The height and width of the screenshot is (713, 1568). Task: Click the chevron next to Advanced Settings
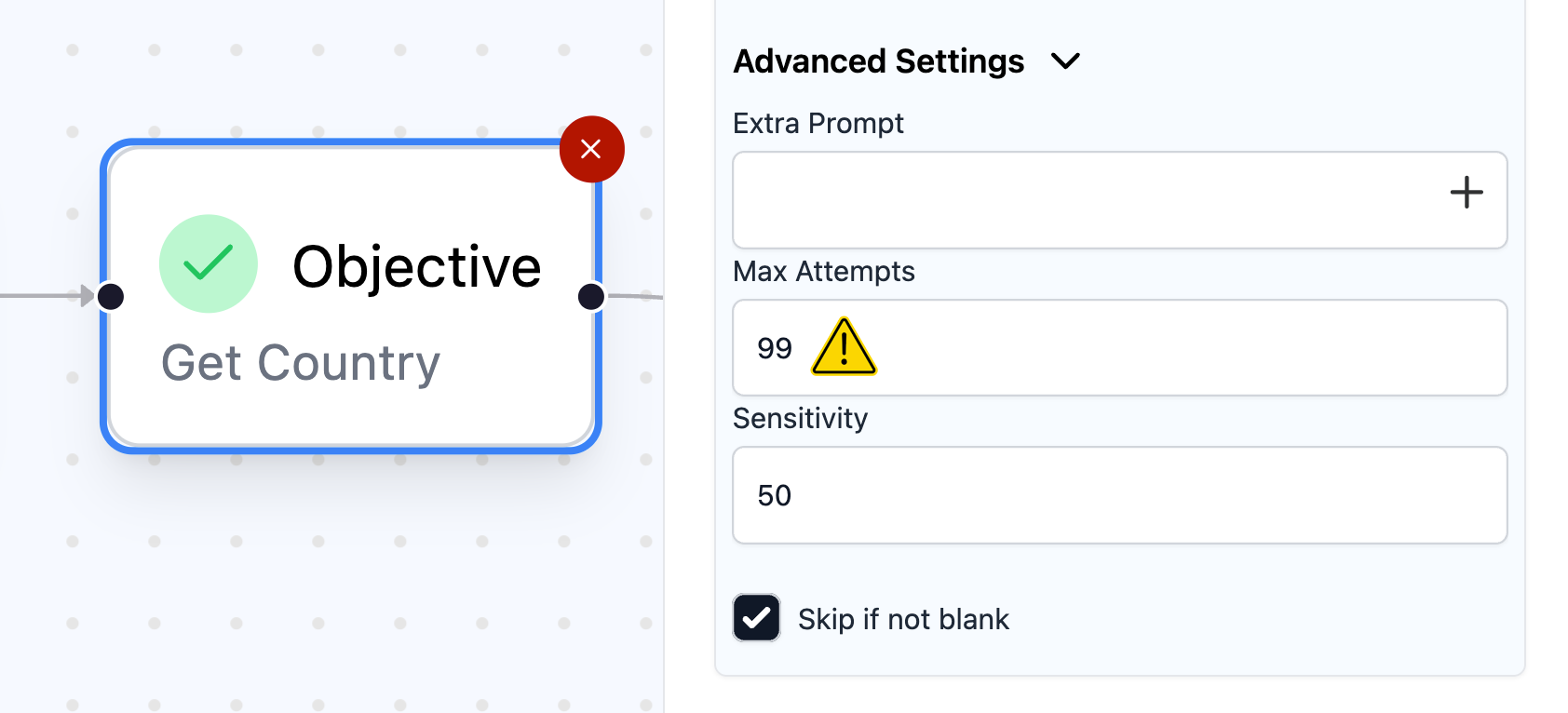click(1067, 61)
